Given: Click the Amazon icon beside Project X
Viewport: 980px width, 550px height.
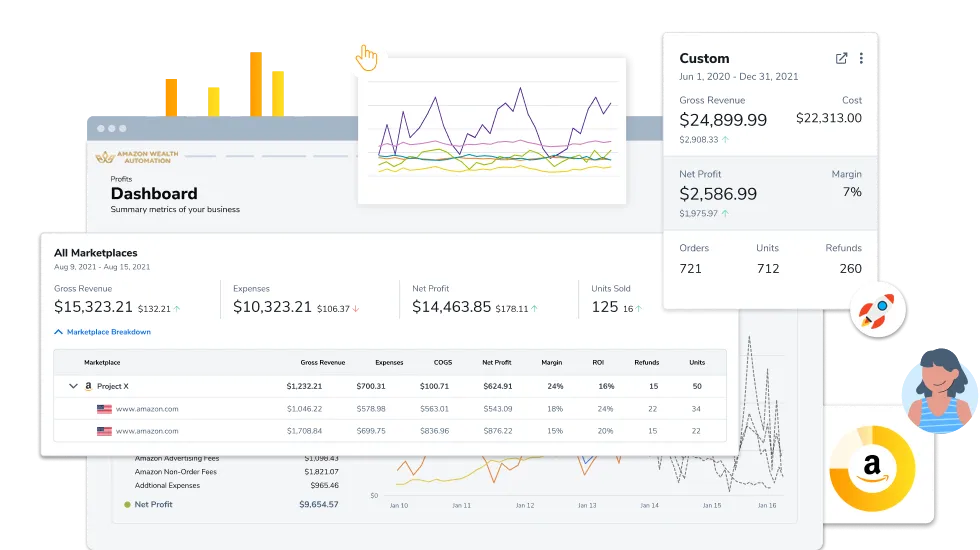Looking at the screenshot, I should [88, 386].
